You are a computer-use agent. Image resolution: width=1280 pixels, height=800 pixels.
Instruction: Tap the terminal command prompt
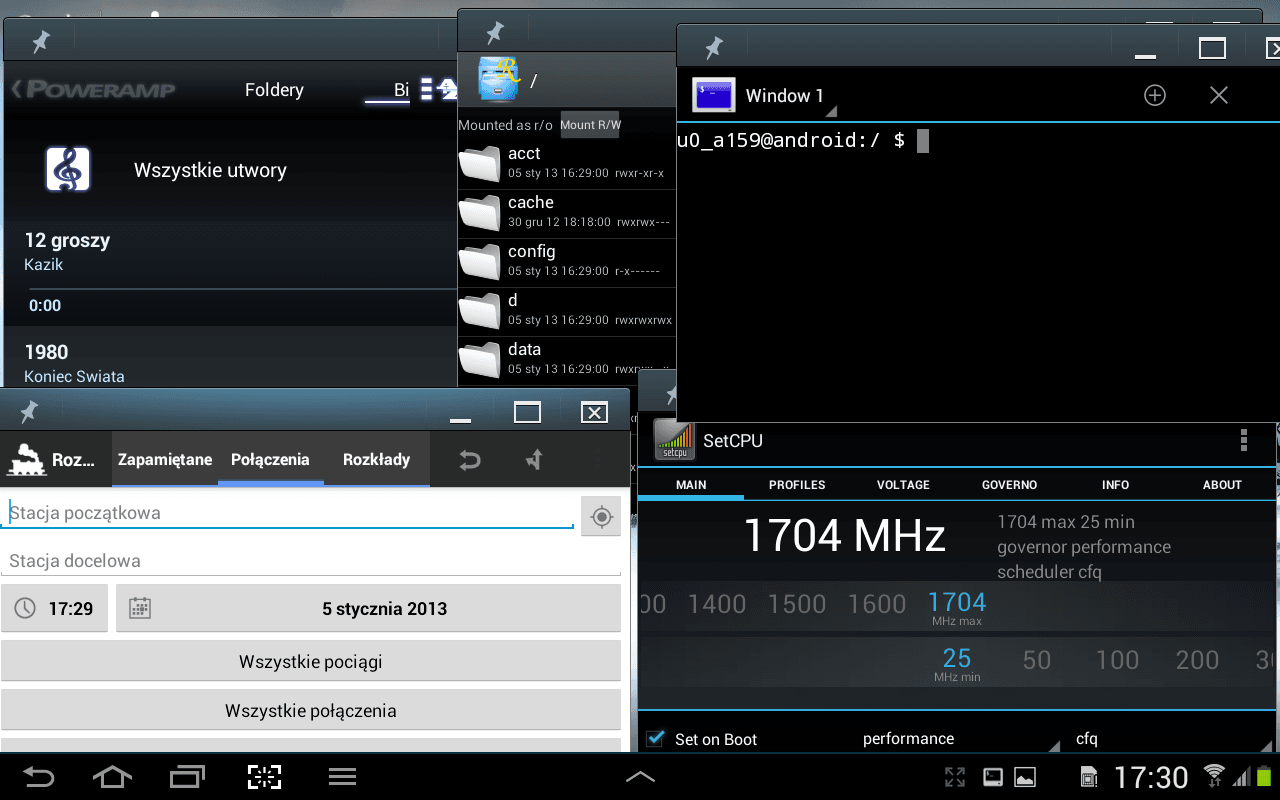coord(803,140)
